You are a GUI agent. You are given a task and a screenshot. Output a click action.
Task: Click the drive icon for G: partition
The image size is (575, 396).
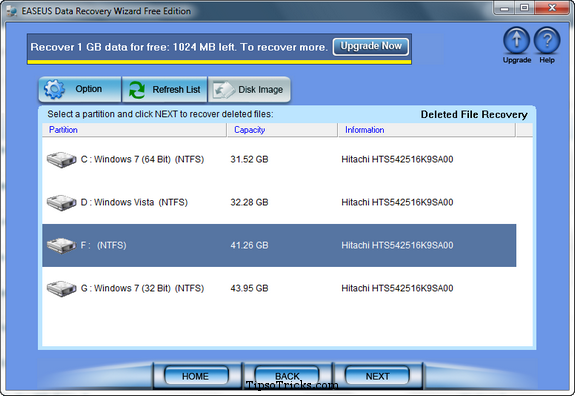[62, 288]
